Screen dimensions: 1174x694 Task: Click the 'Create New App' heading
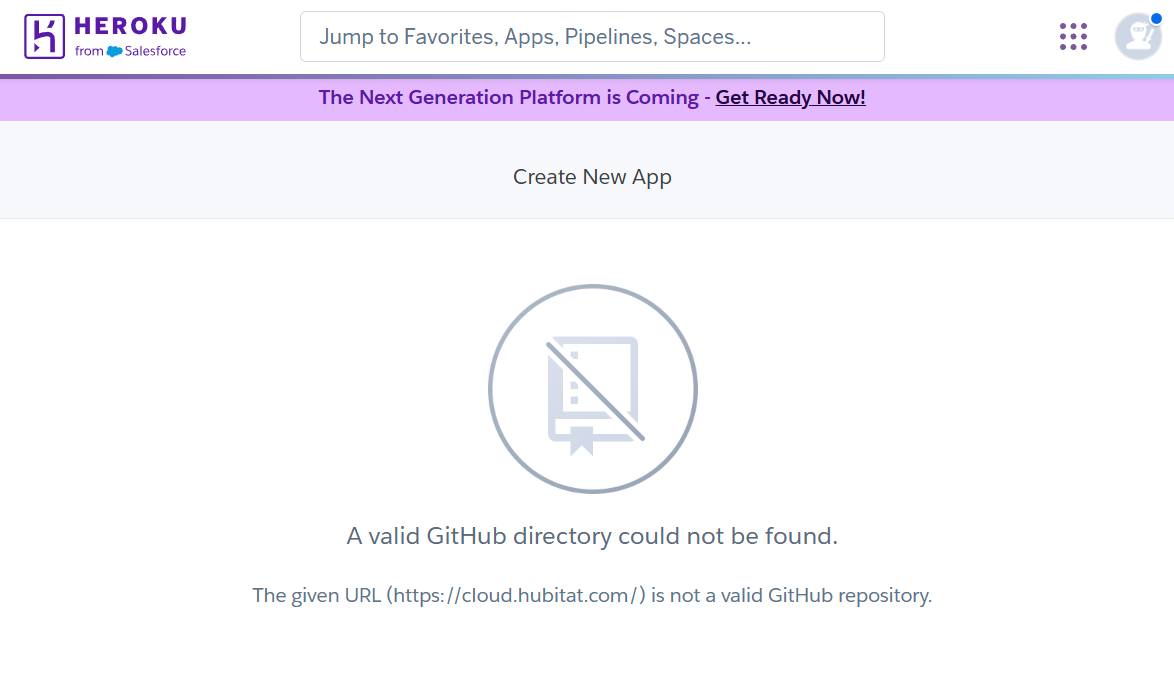(592, 176)
